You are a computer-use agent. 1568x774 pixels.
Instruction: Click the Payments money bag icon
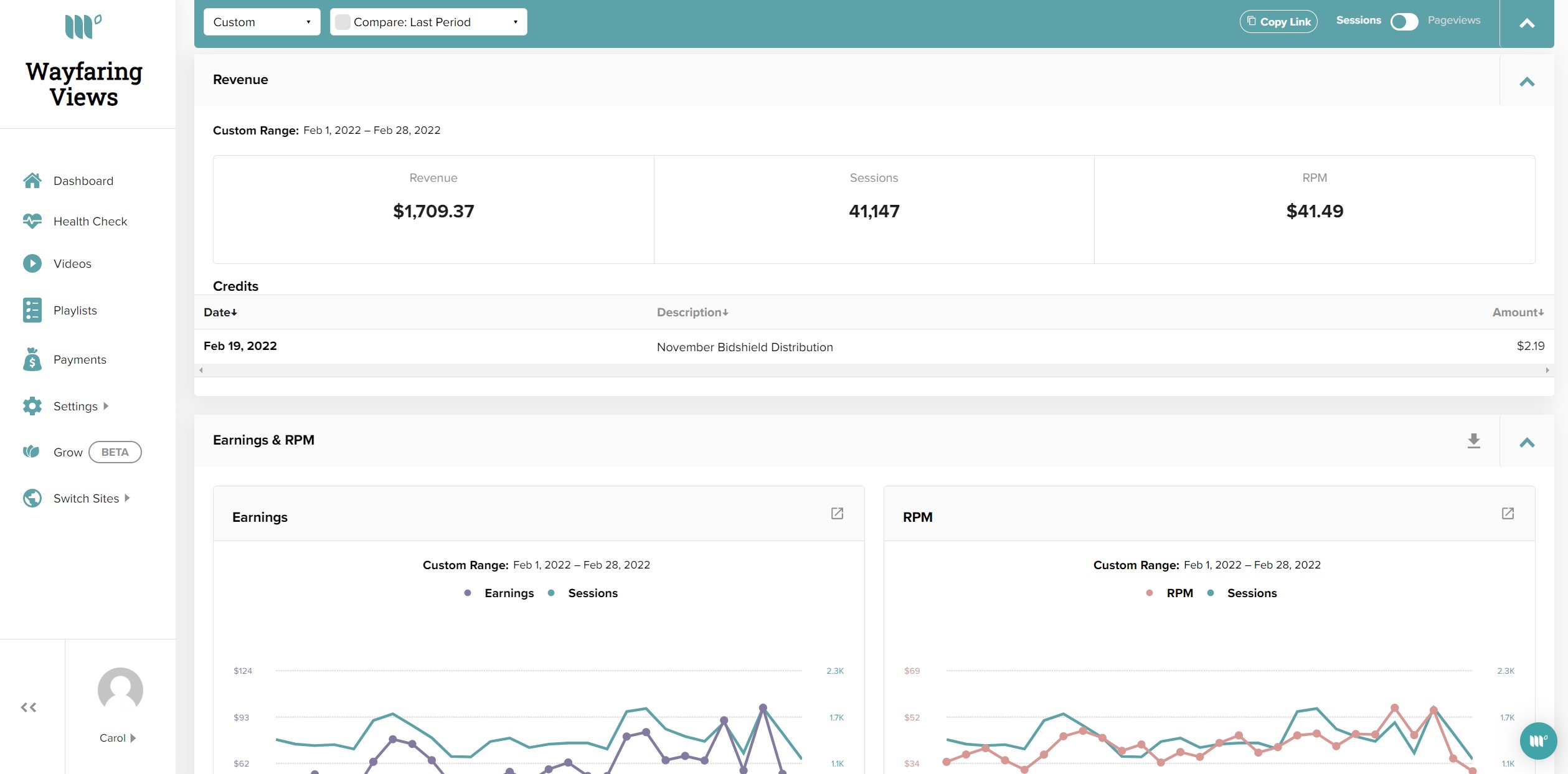point(32,359)
